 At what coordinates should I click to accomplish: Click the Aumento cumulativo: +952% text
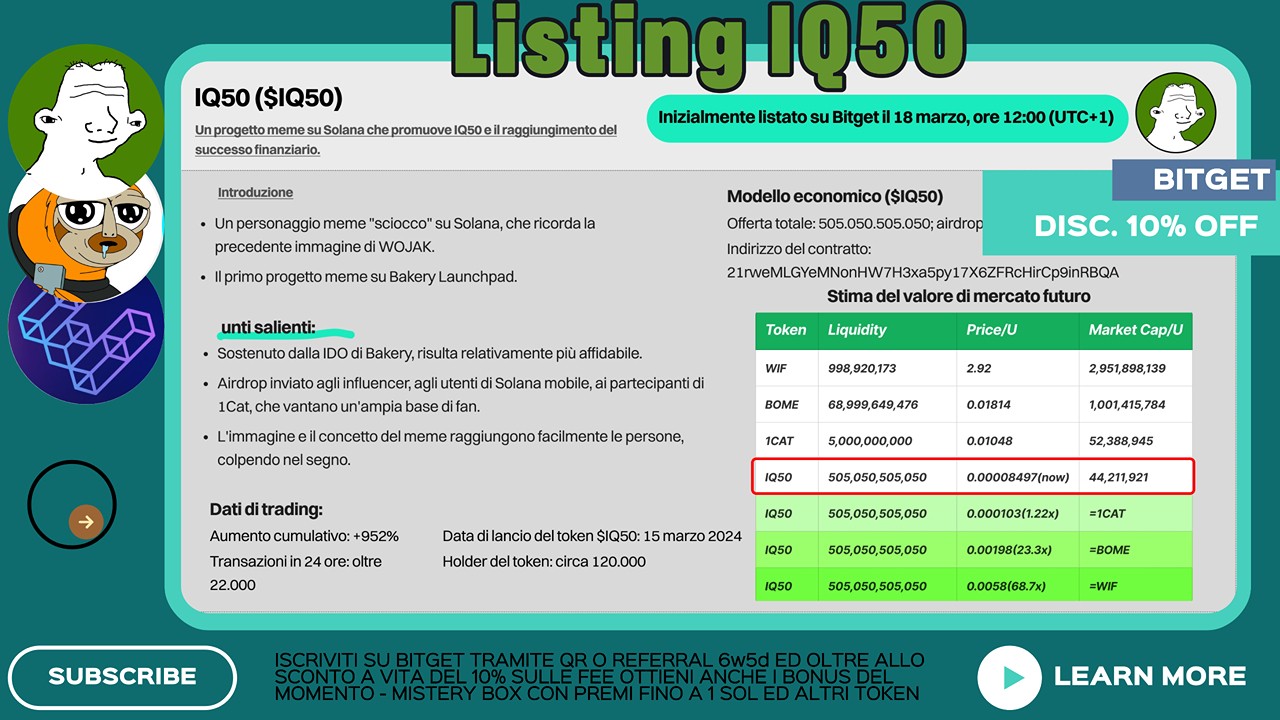(x=304, y=537)
